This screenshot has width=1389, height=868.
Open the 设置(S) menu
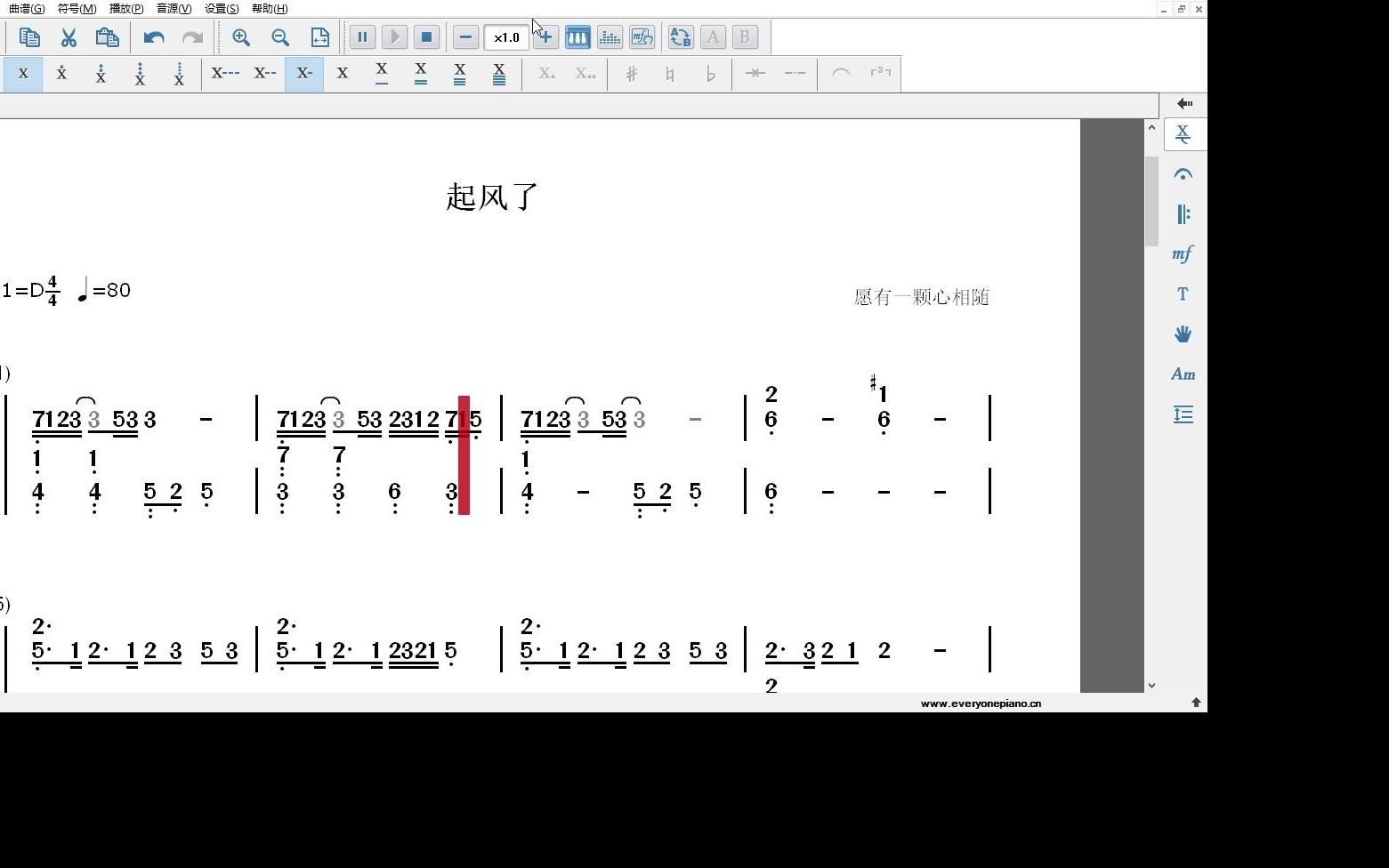222,8
